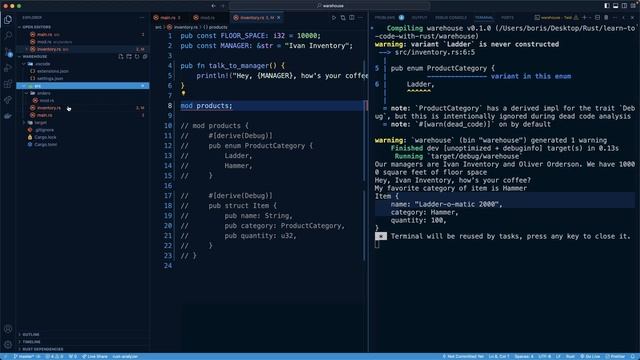Open Run and Debug view
The height and width of the screenshot is (360, 640).
click(8, 68)
